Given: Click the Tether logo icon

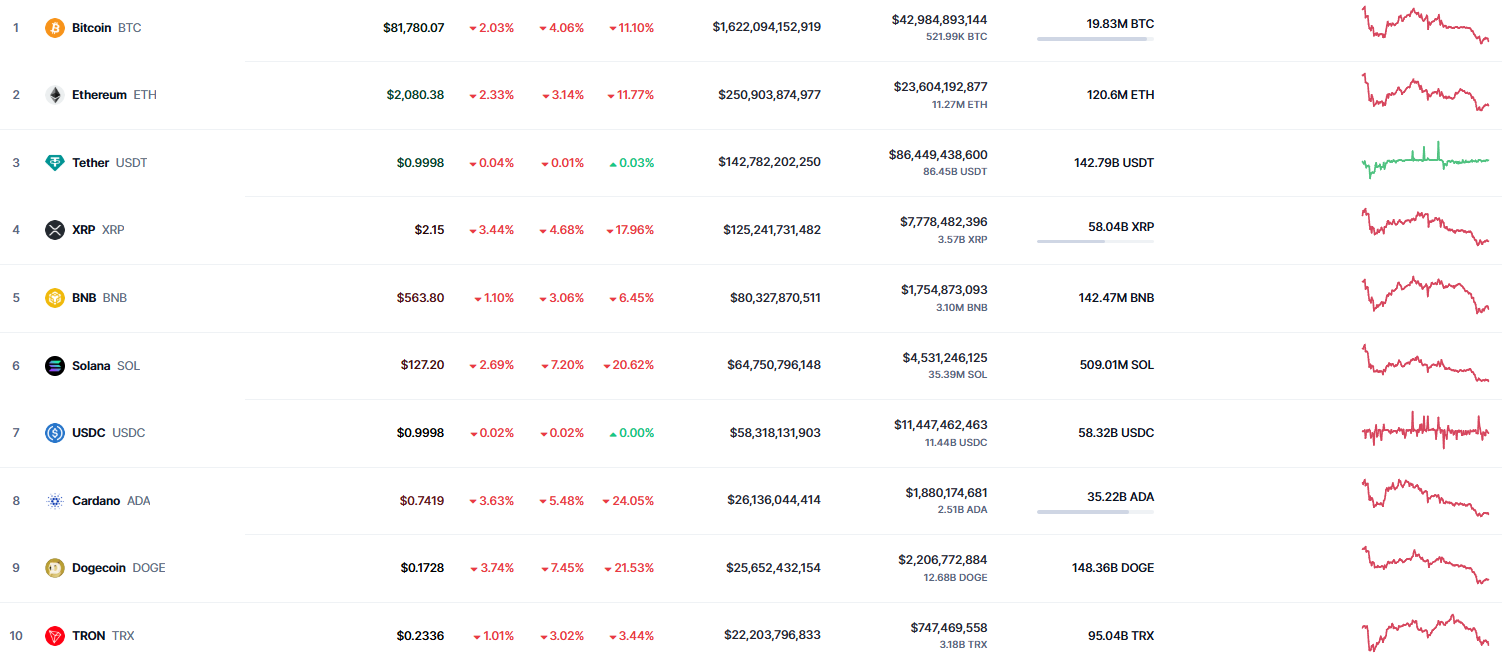Looking at the screenshot, I should point(55,162).
